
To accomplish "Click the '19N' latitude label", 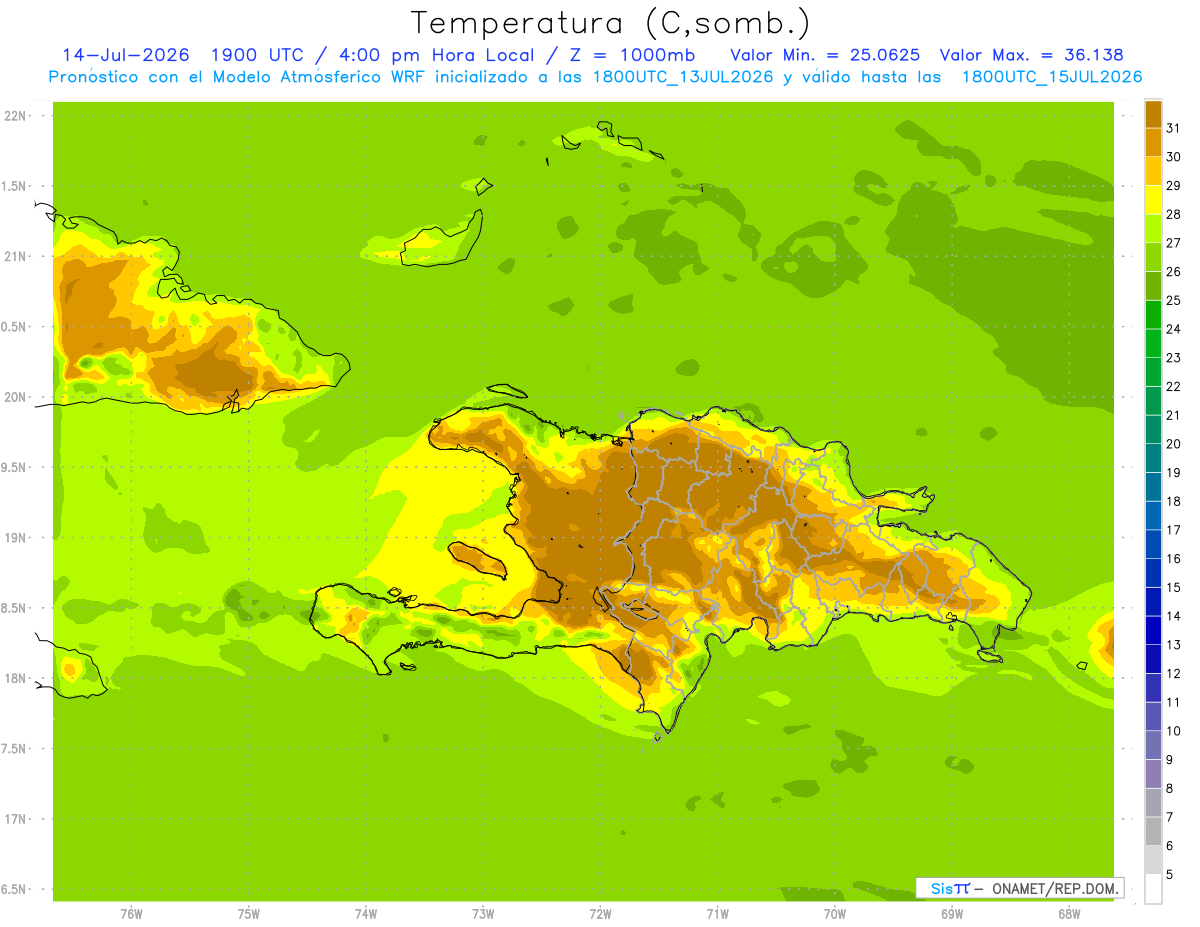I will (x=16, y=537).
